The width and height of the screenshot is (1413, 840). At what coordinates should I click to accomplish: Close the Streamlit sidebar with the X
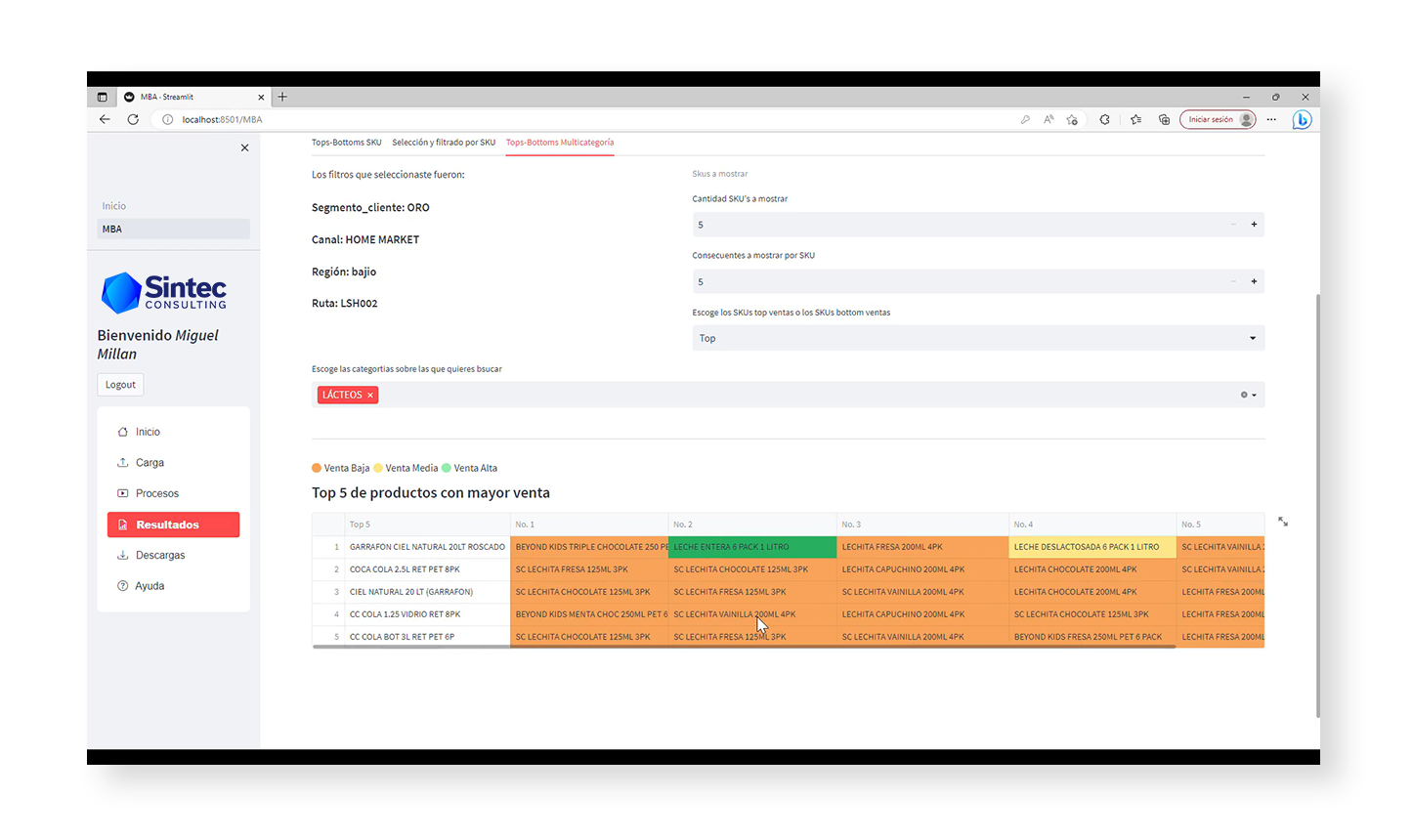pyautogui.click(x=244, y=147)
